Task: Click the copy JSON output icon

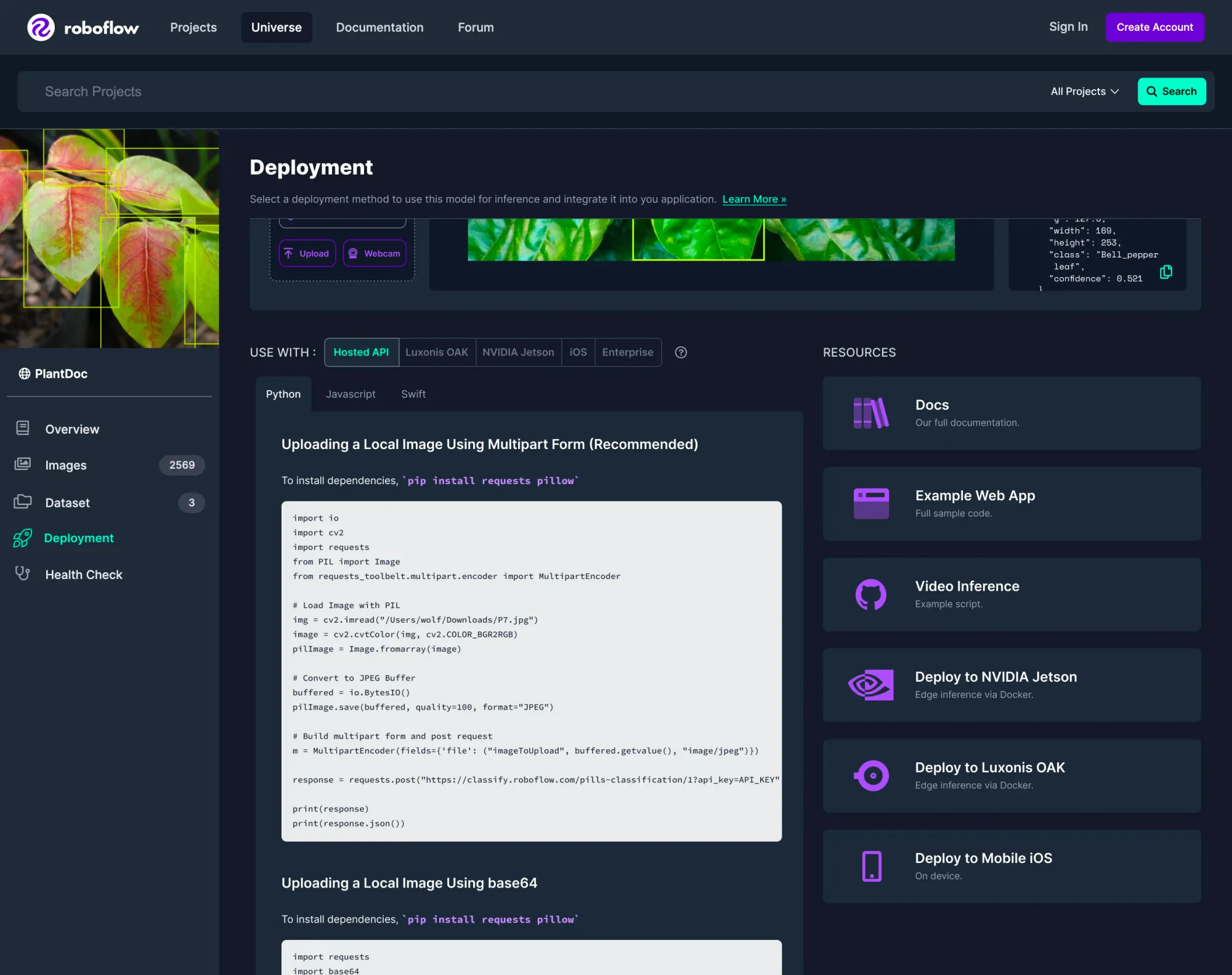Action: point(1165,272)
